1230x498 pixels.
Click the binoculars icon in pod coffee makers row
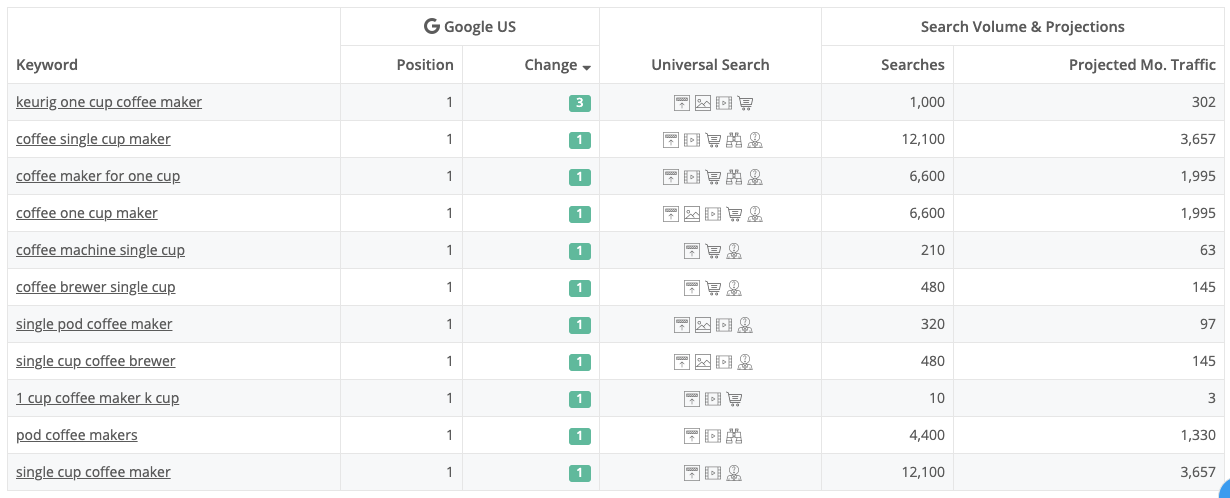(x=734, y=435)
